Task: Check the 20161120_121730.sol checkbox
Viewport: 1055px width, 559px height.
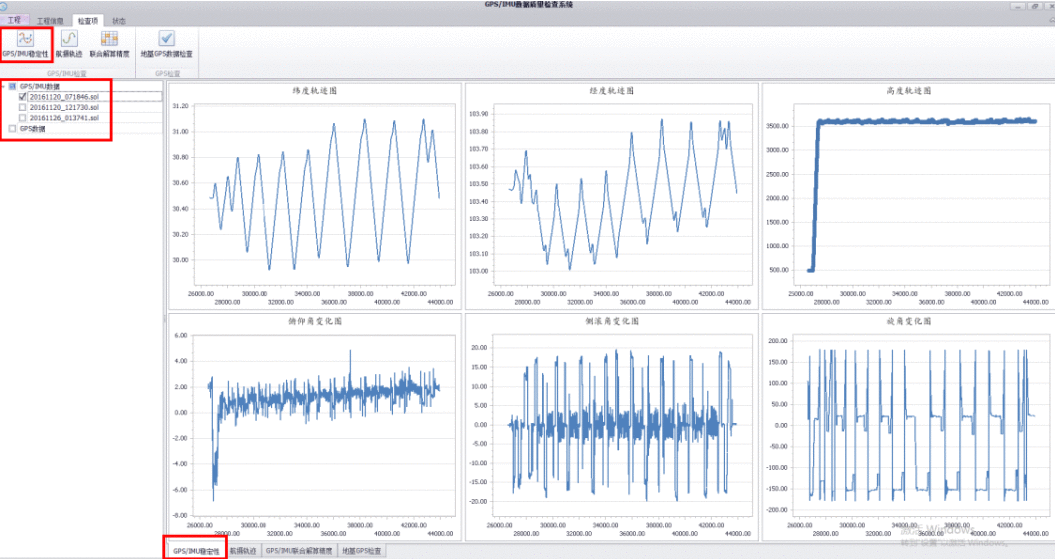Action: 22,108
